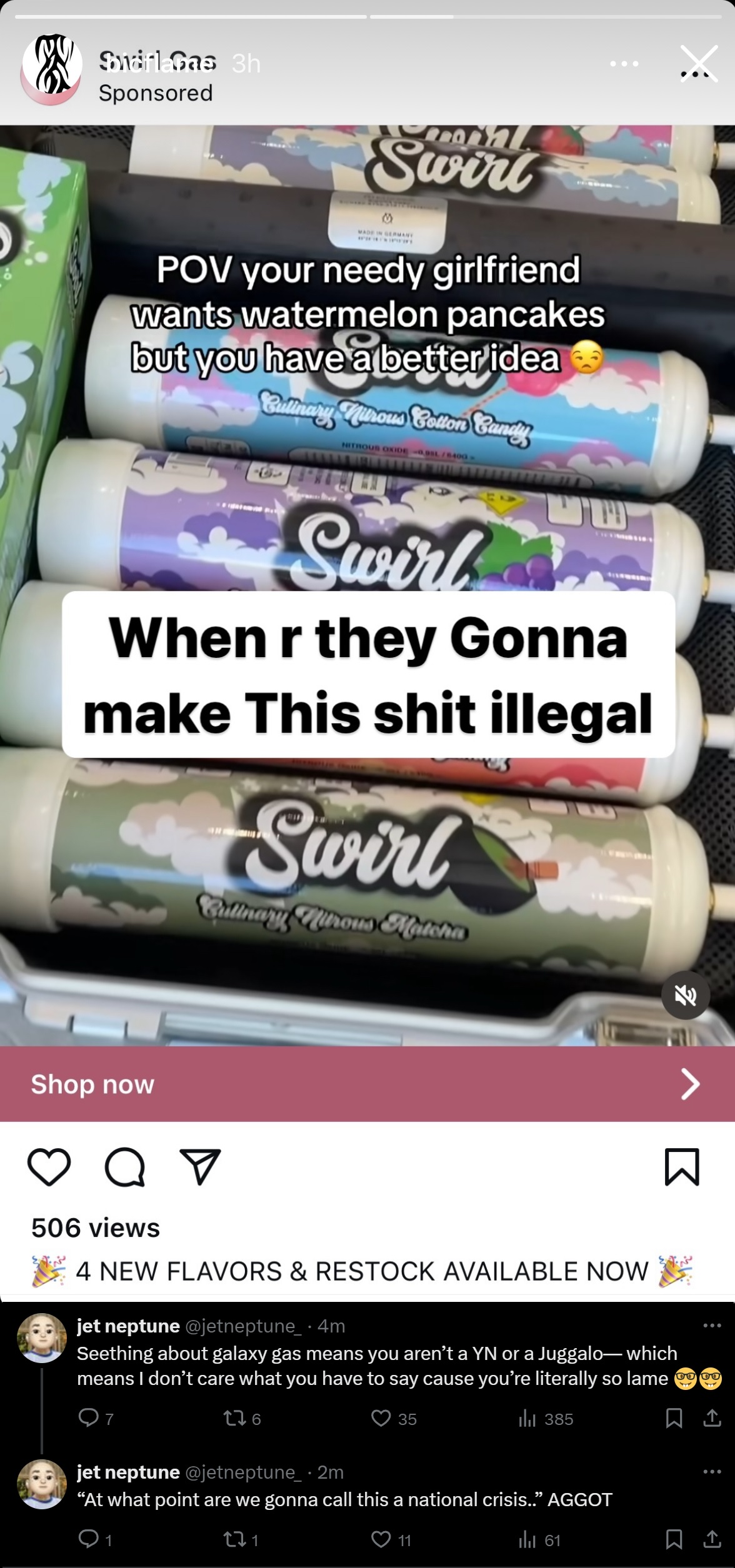Close the story with X button
Image resolution: width=735 pixels, height=1568 pixels.
click(699, 64)
